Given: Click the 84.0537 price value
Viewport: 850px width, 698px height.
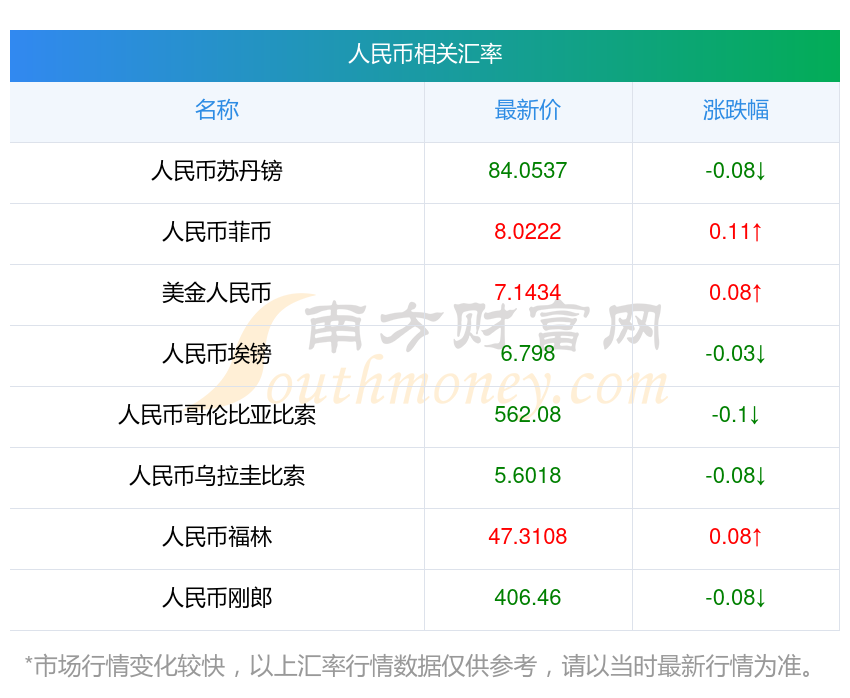Looking at the screenshot, I should tap(527, 171).
